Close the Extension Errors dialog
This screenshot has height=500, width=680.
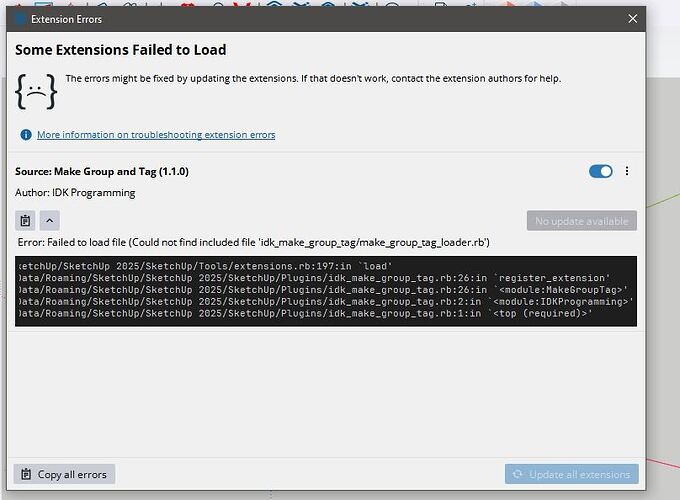[632, 19]
